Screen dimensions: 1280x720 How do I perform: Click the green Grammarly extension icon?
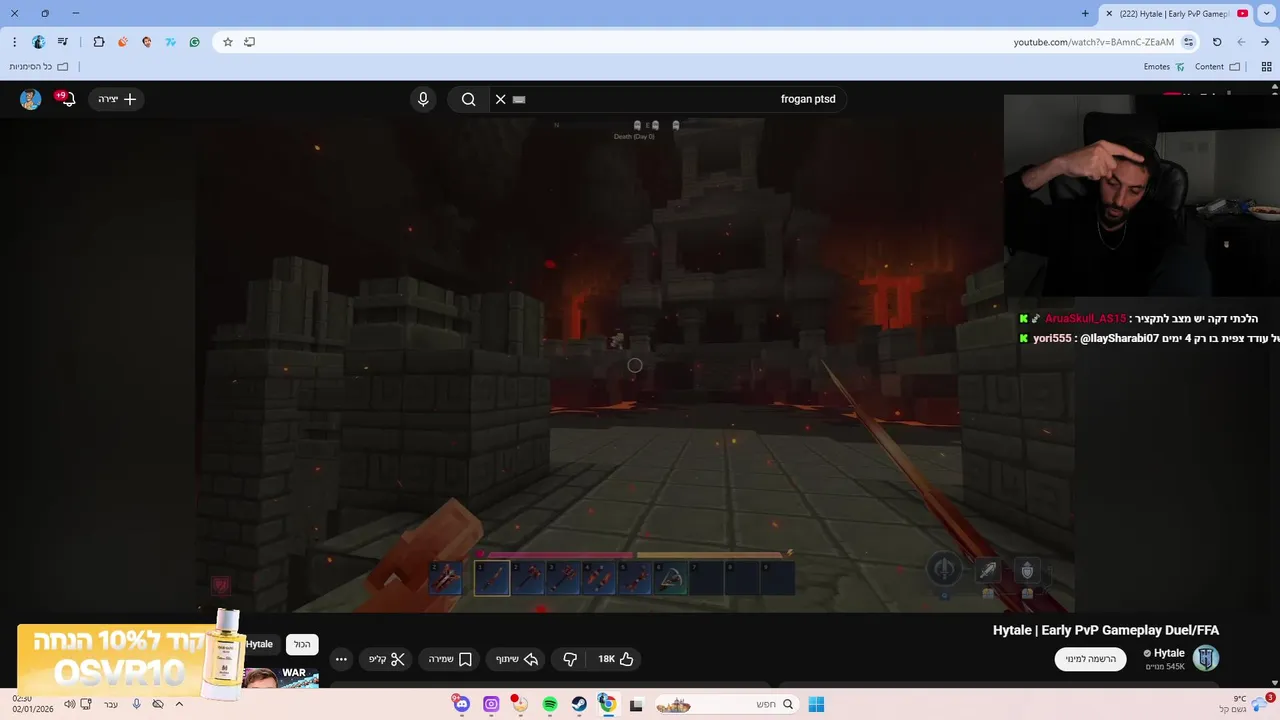(195, 42)
